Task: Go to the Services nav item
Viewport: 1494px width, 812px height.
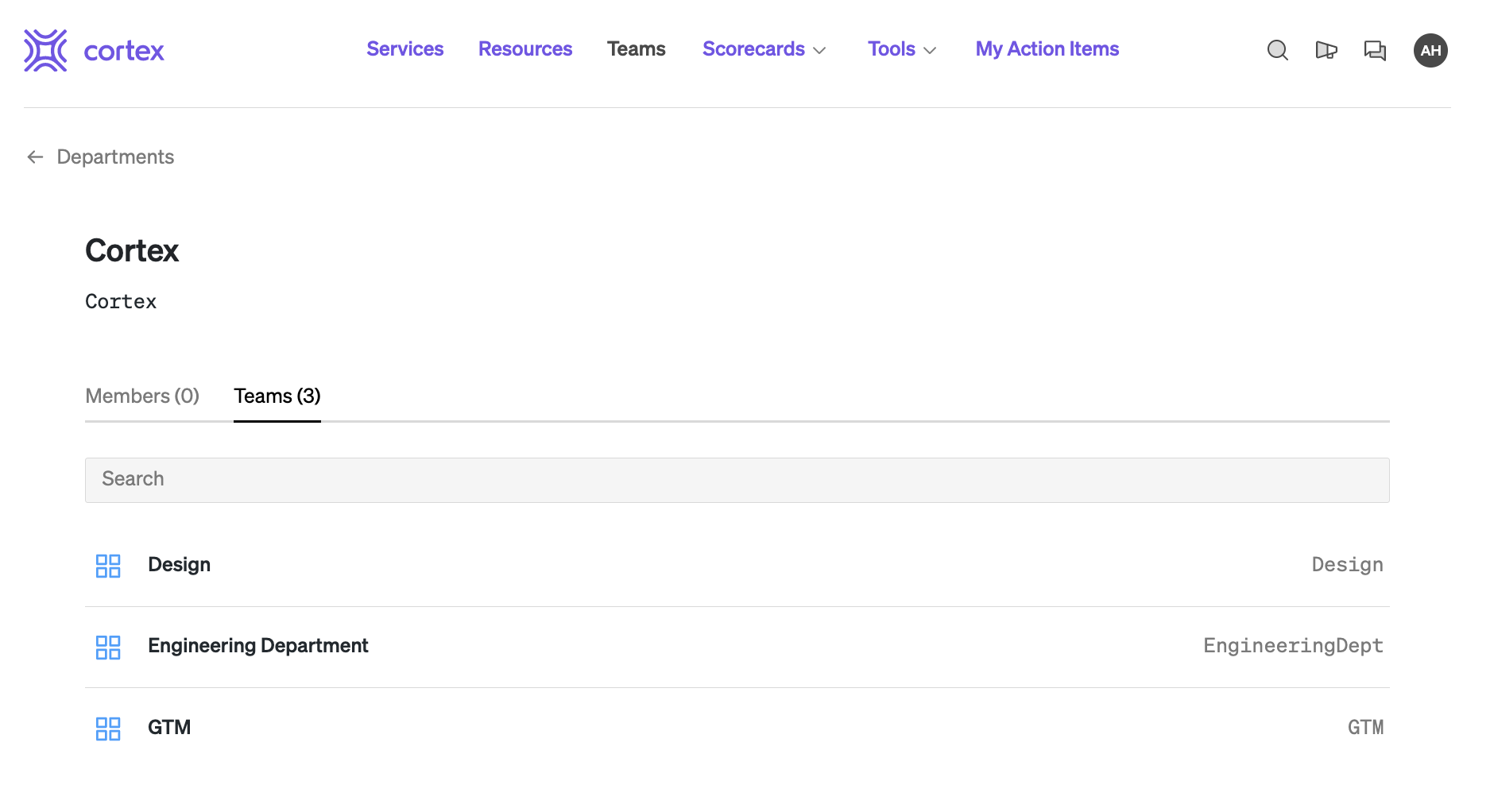Action: point(405,49)
